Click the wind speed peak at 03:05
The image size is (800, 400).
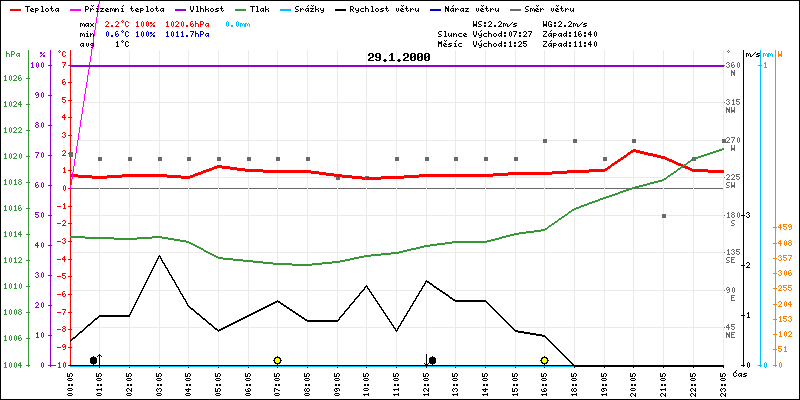[159, 256]
